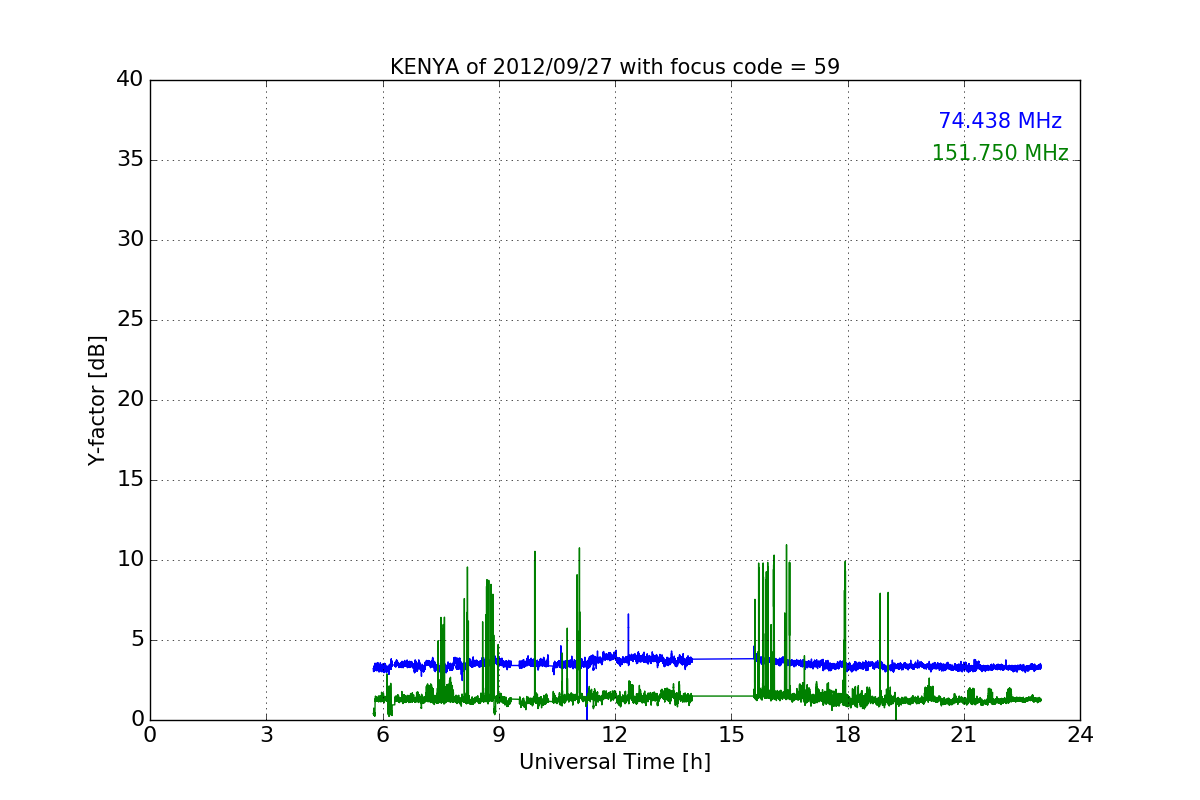This screenshot has width=1200, height=800.
Task: Click y-axis tick label 10
Action: 130,560
